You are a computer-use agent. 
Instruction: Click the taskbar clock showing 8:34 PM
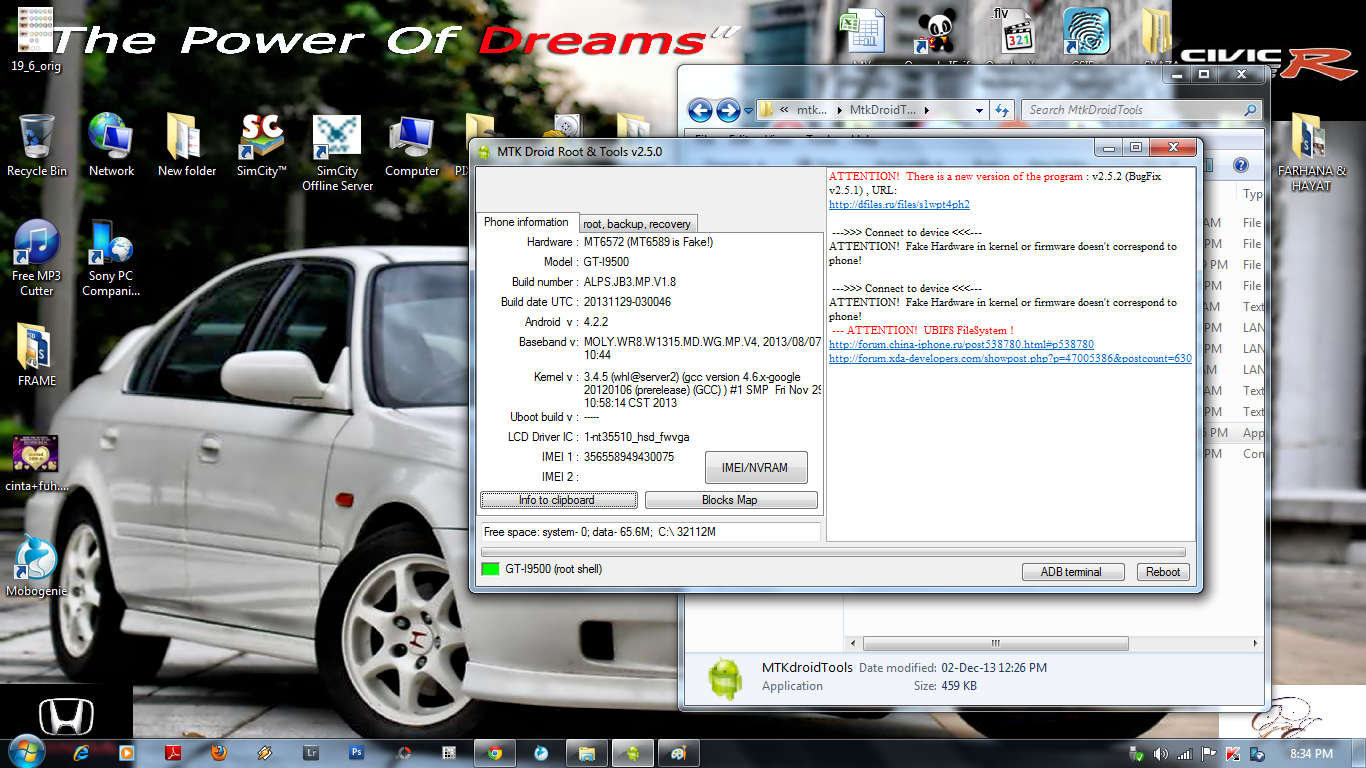click(1310, 753)
